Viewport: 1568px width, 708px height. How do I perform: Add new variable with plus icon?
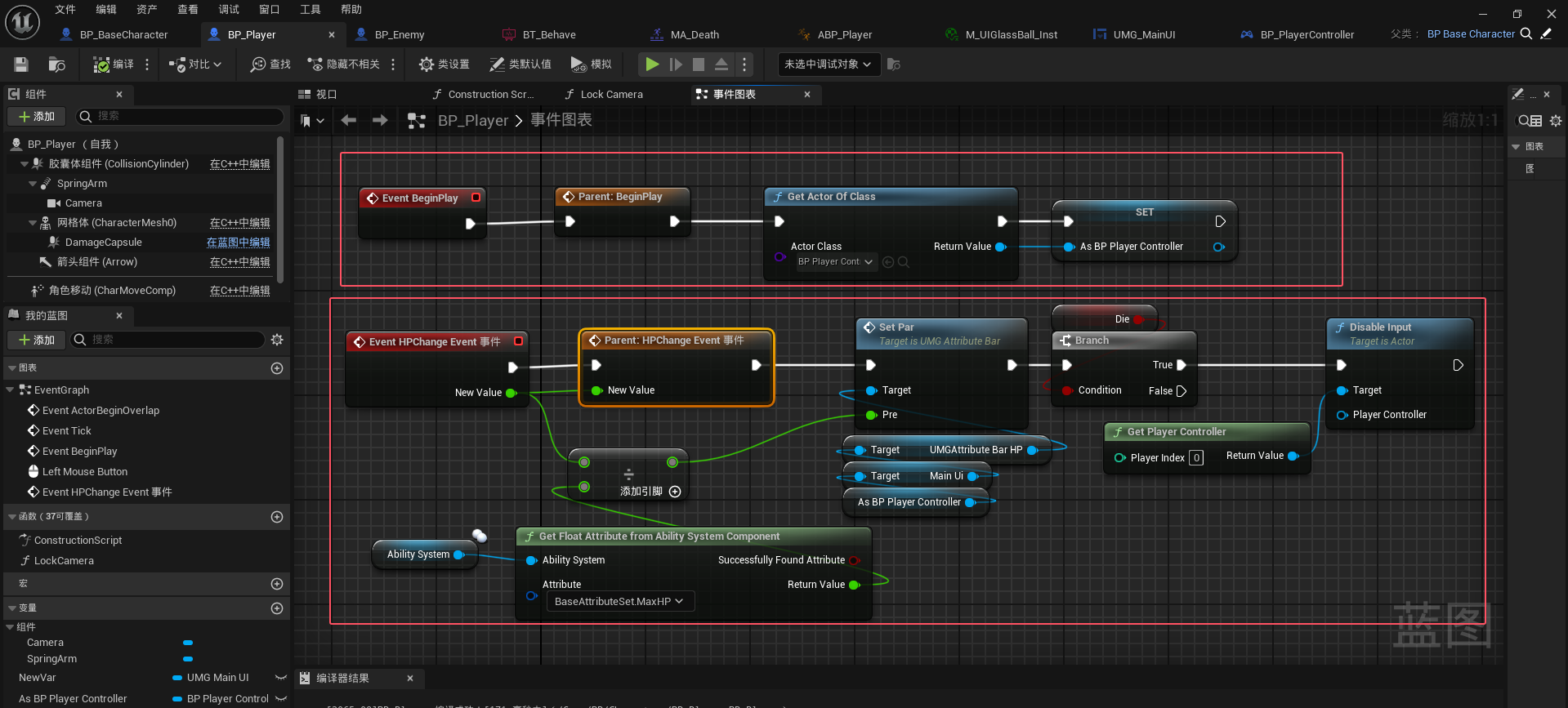click(277, 608)
